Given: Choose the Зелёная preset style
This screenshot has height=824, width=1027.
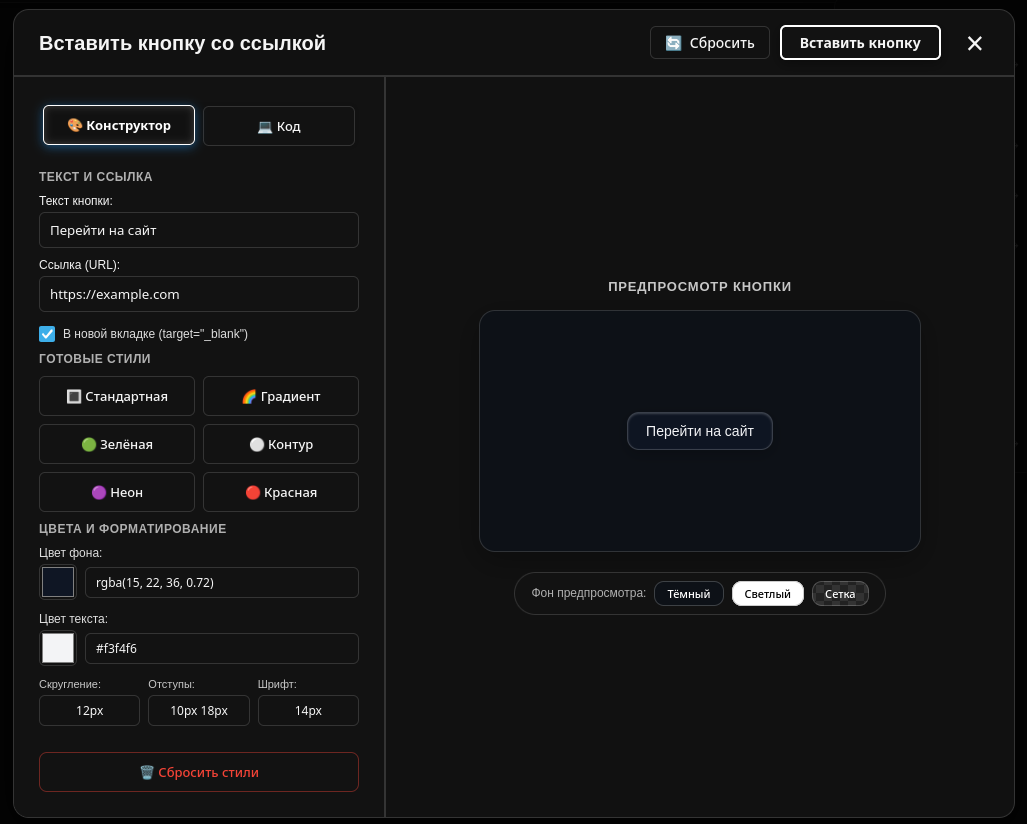Looking at the screenshot, I should [x=117, y=444].
